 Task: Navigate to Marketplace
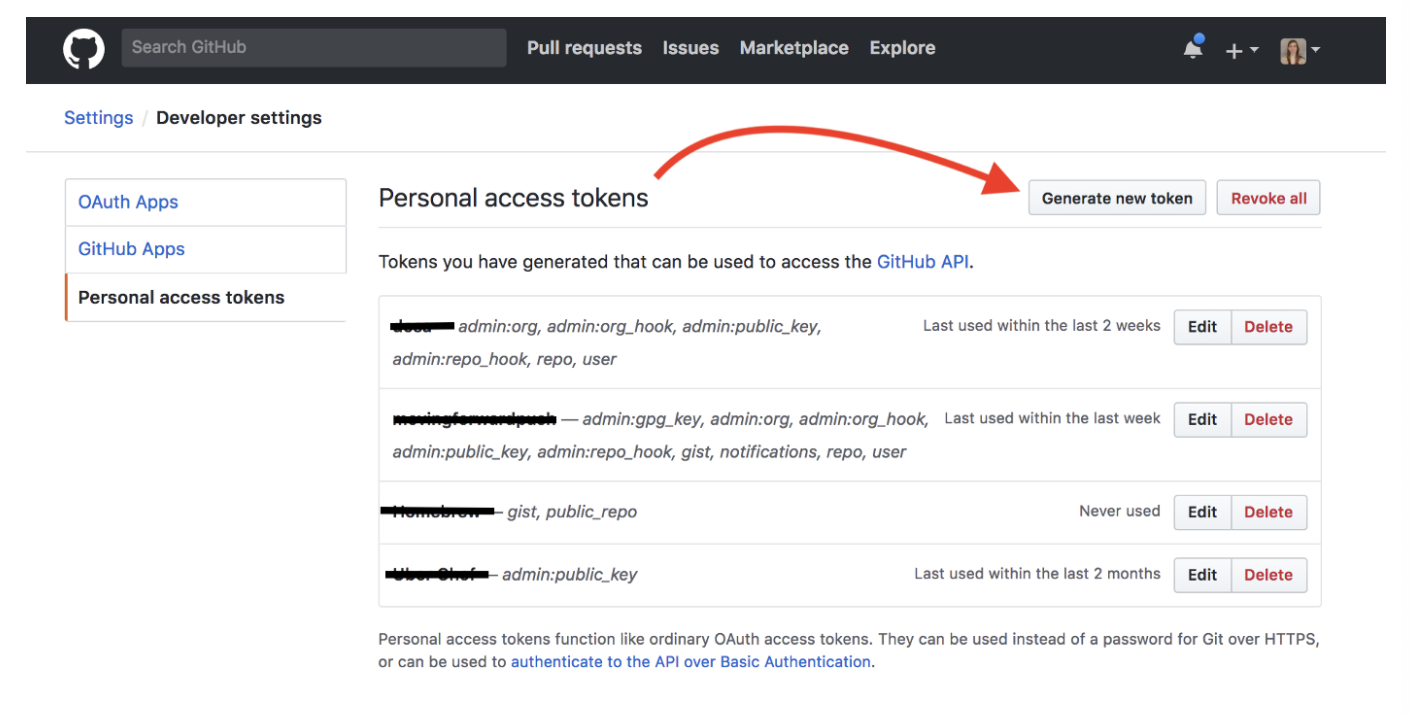click(794, 48)
